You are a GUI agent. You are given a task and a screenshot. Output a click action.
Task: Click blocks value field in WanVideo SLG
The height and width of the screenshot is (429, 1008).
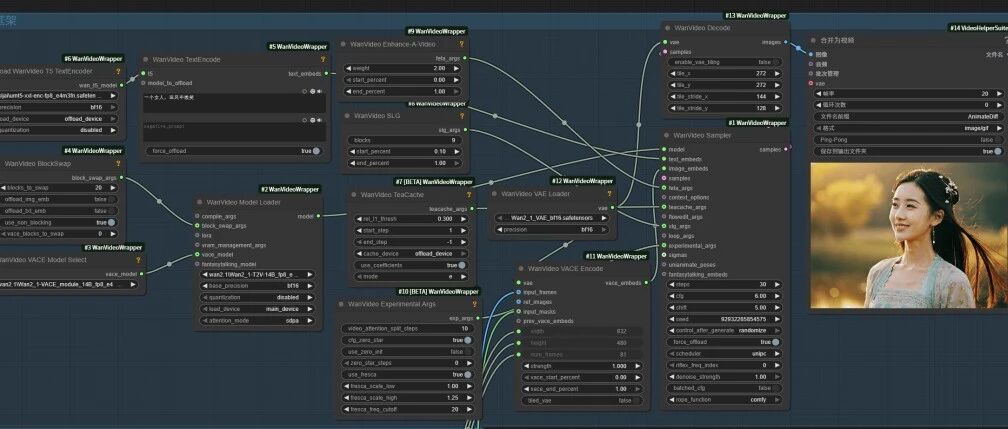point(406,140)
